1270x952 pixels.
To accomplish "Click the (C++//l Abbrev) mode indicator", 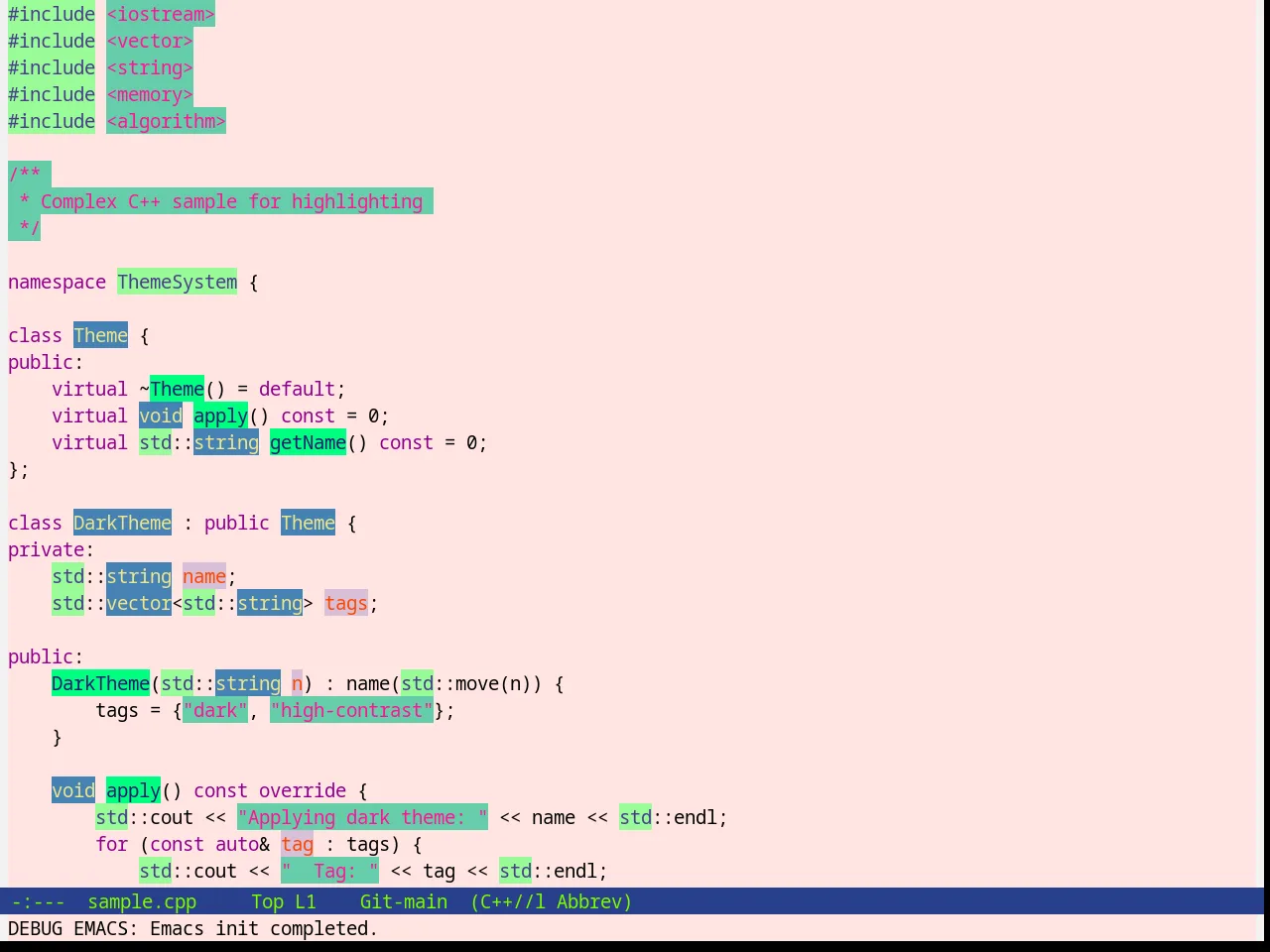I will (x=552, y=901).
